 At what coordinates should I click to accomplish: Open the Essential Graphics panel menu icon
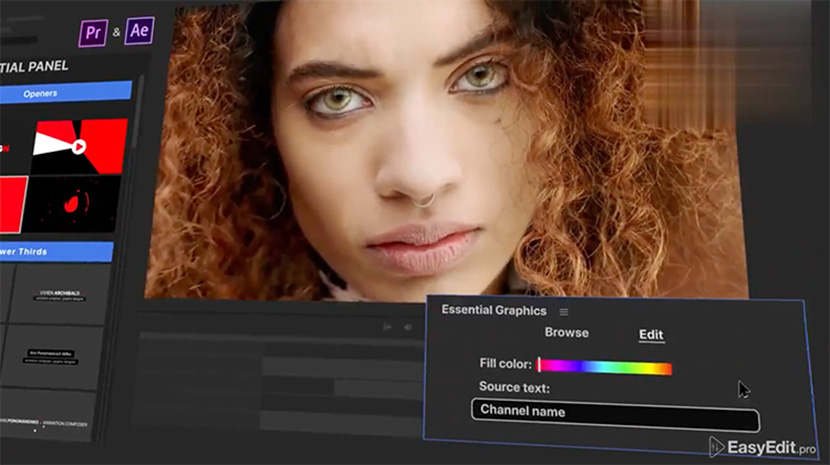point(564,312)
